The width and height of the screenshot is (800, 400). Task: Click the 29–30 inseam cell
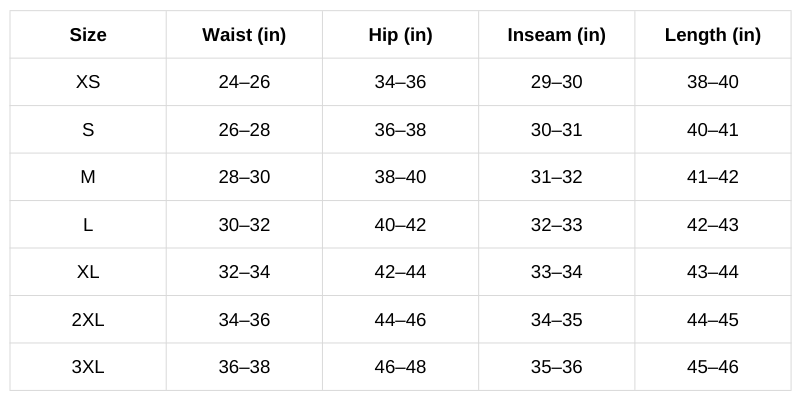(556, 82)
